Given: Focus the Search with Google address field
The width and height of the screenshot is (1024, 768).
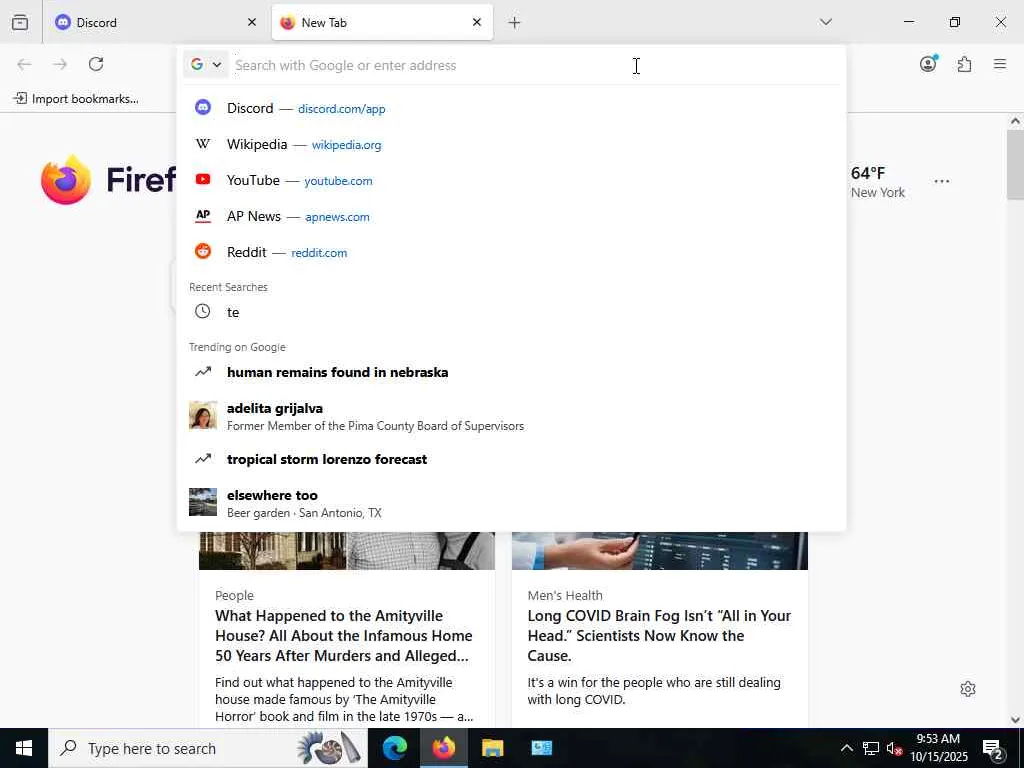Looking at the screenshot, I should pos(536,65).
